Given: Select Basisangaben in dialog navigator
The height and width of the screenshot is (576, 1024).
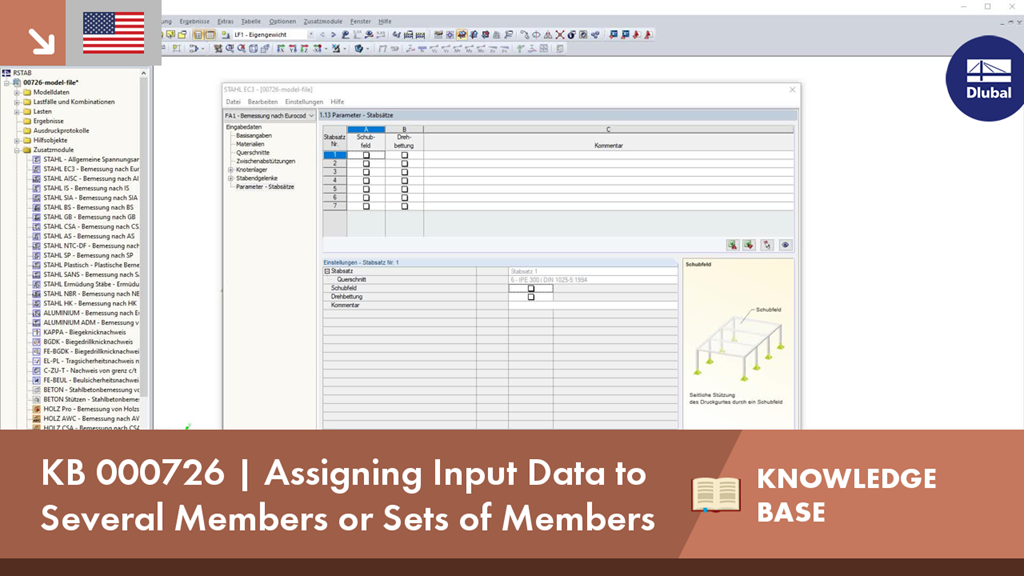Looking at the screenshot, I should [x=253, y=136].
